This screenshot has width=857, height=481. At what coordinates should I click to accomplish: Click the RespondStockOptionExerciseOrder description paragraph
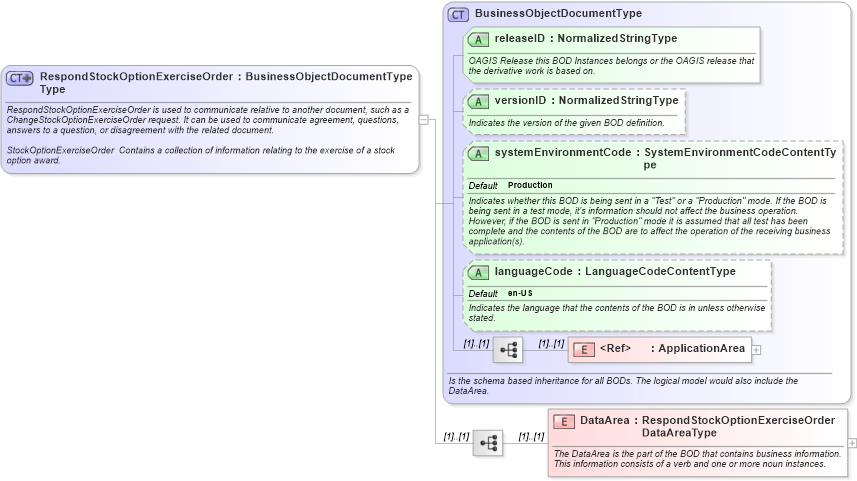[208, 120]
